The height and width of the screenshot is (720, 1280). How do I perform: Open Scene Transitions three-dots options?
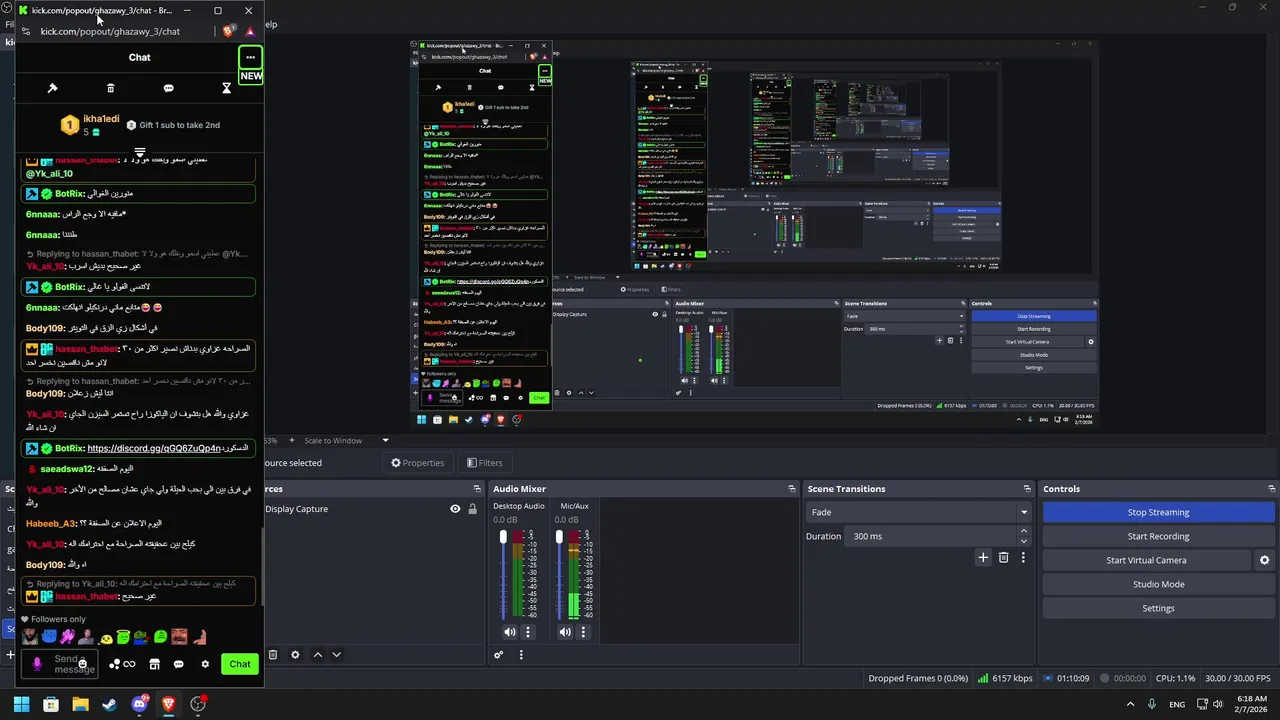pyautogui.click(x=1023, y=558)
